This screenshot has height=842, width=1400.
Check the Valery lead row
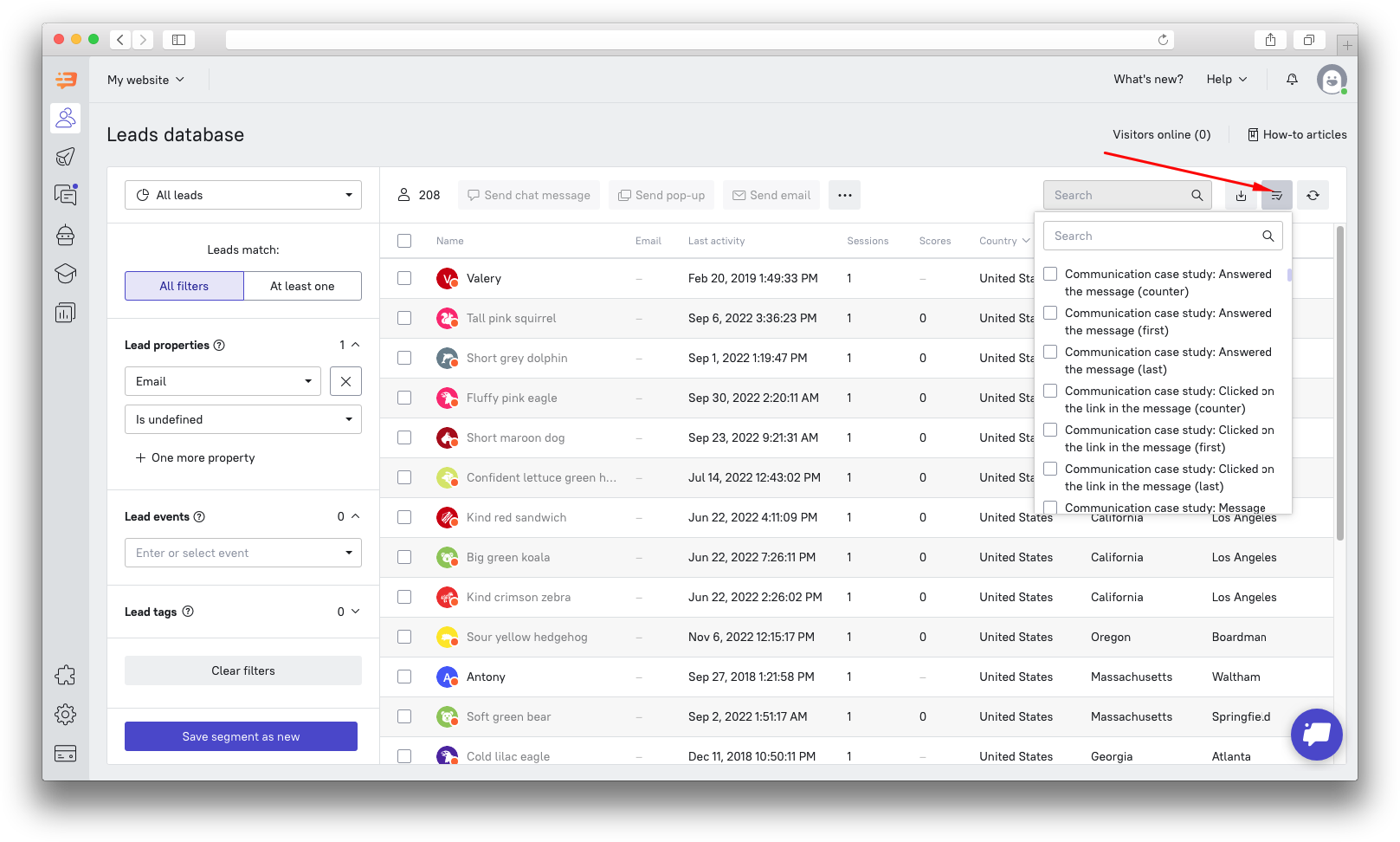click(x=404, y=278)
